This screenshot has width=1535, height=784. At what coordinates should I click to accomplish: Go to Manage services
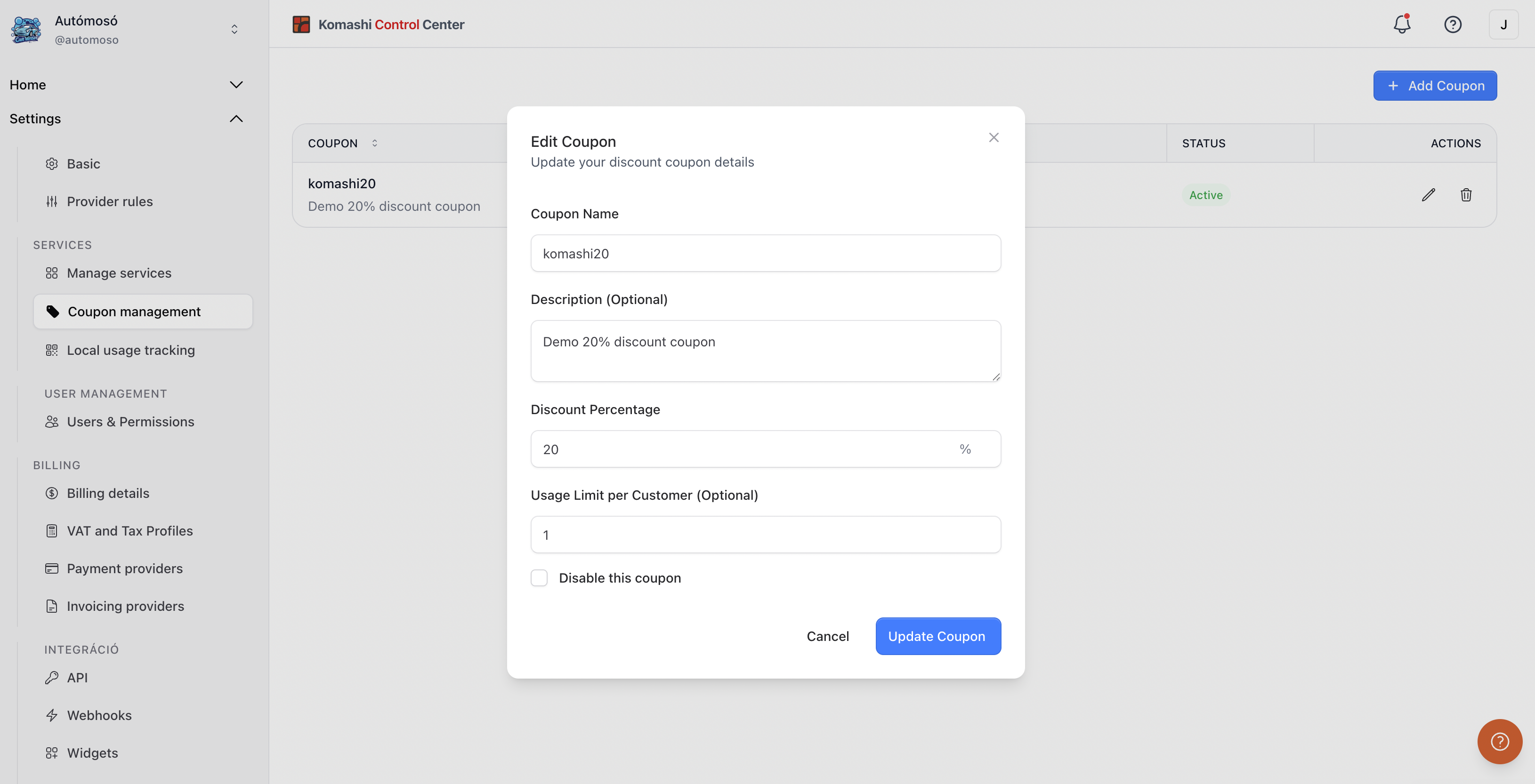[119, 273]
